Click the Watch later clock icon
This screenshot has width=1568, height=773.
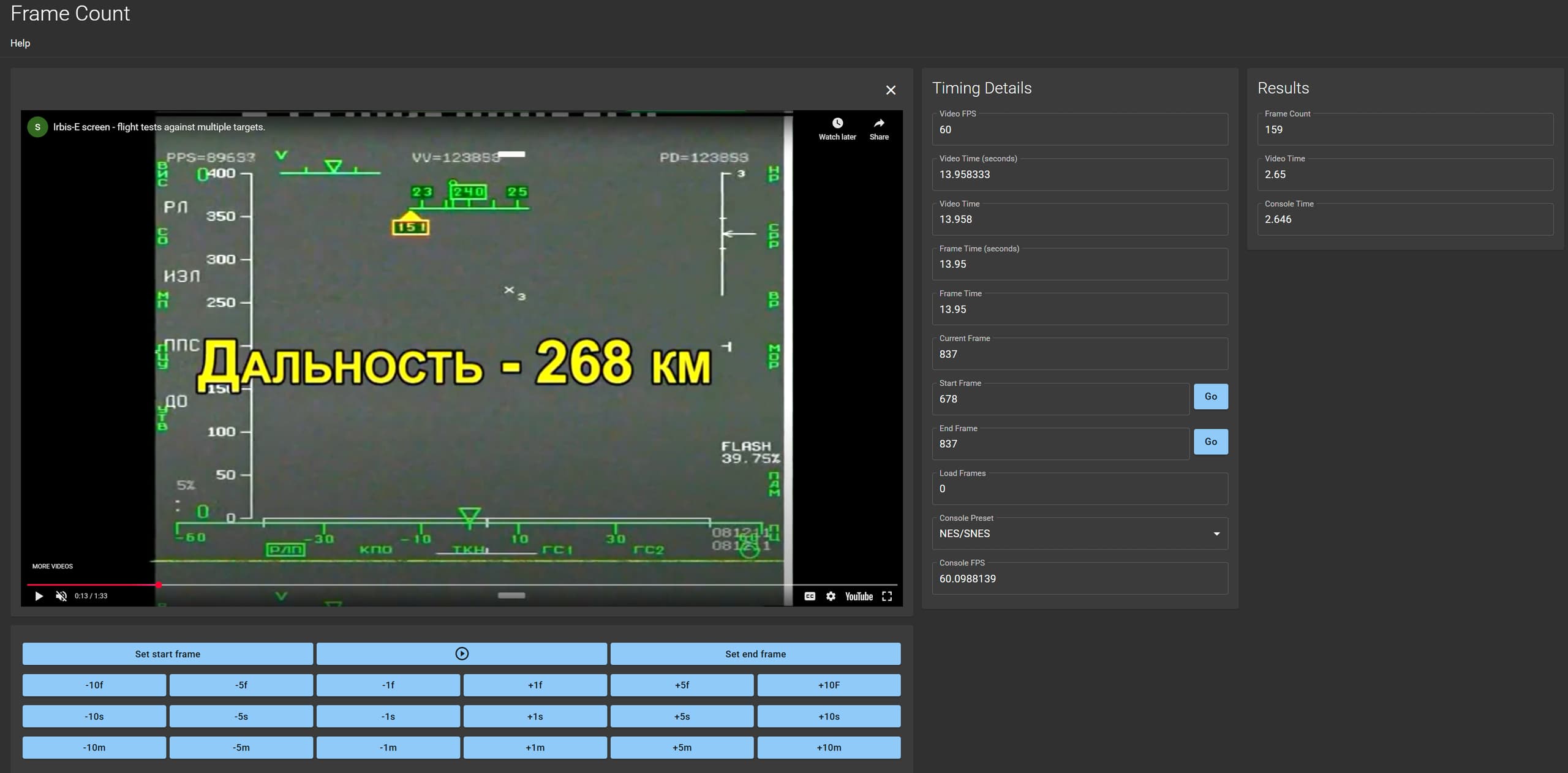pyautogui.click(x=837, y=123)
